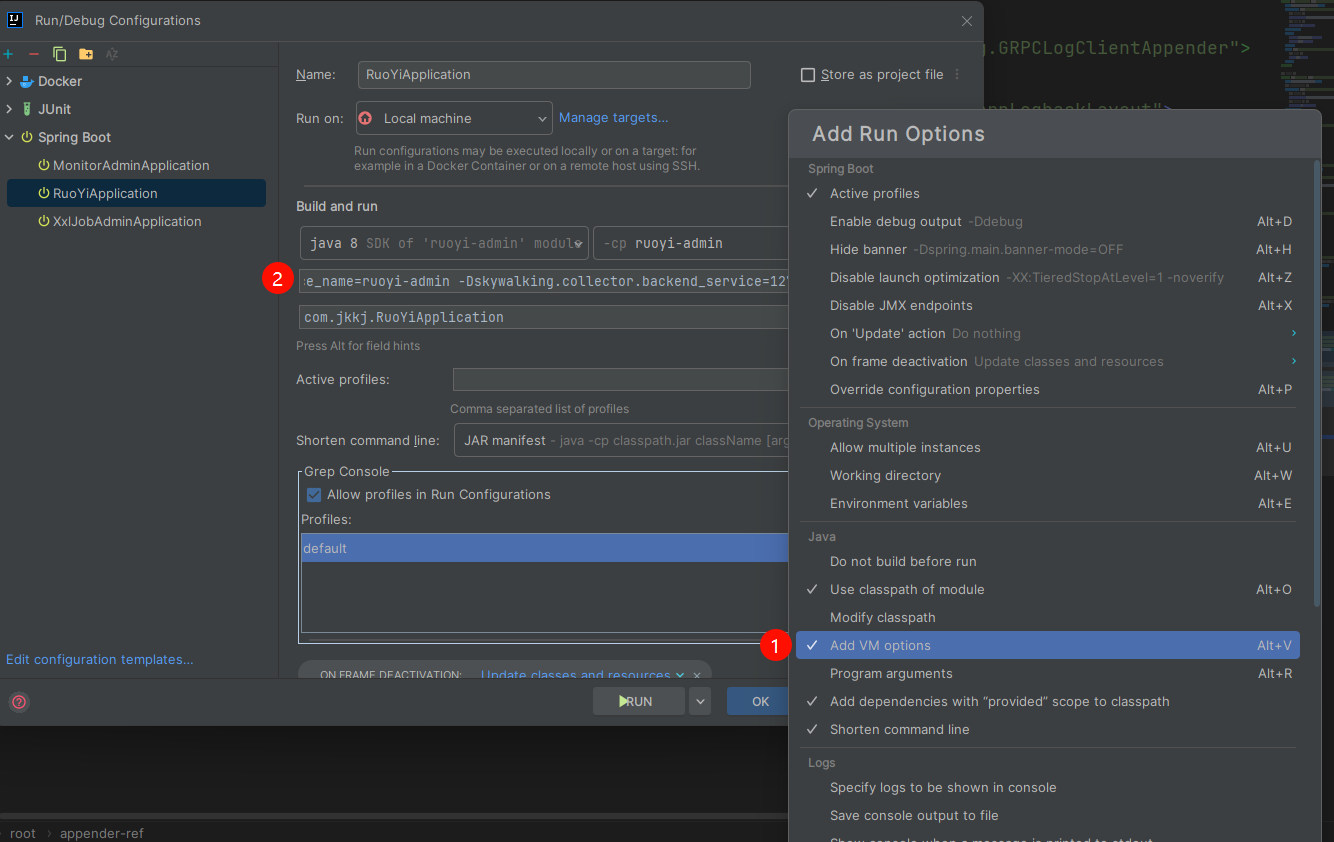Click the Spring Boot power icon
Screen dimensions: 1334x842
point(27,138)
